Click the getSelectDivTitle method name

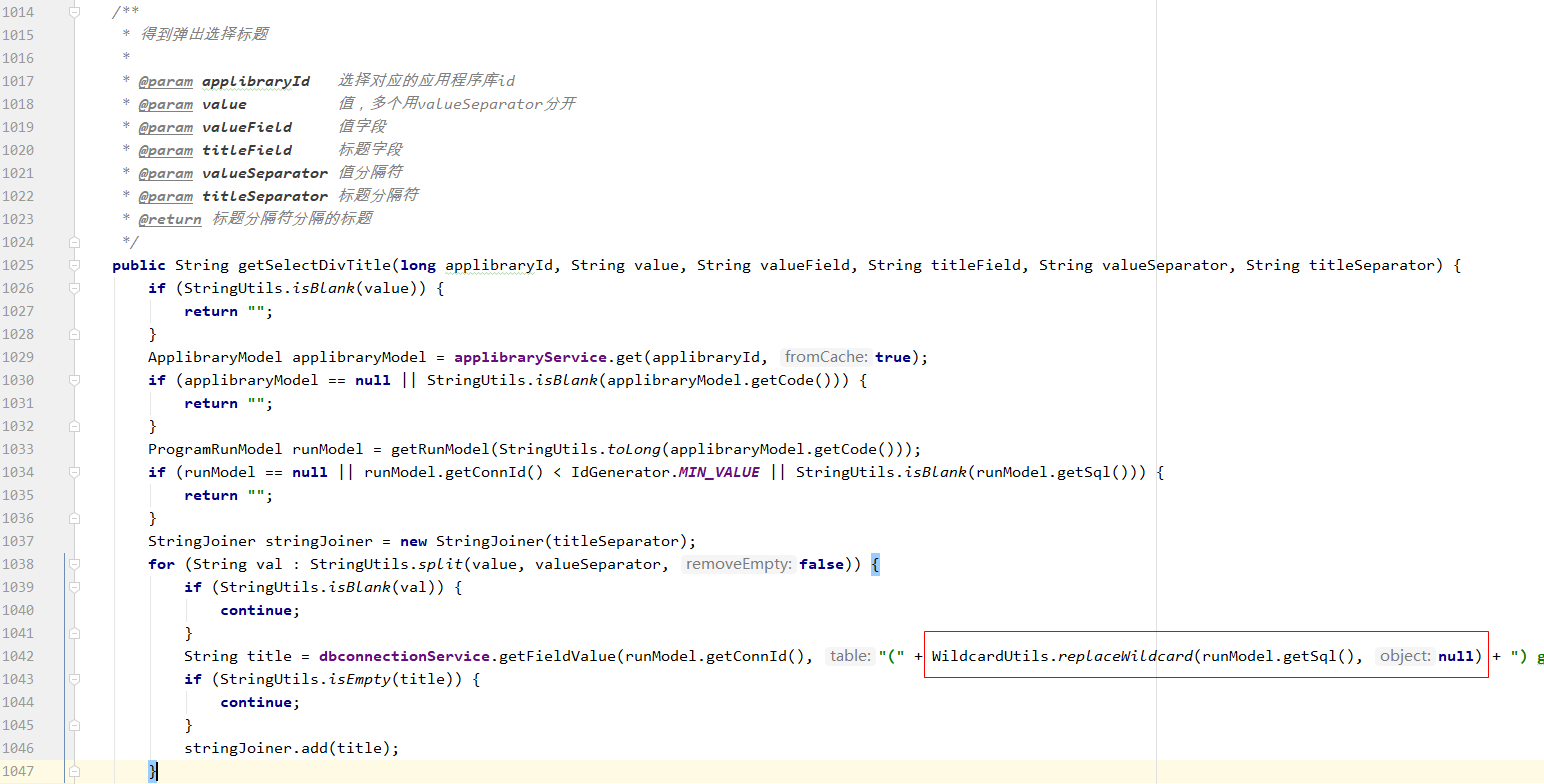(314, 265)
